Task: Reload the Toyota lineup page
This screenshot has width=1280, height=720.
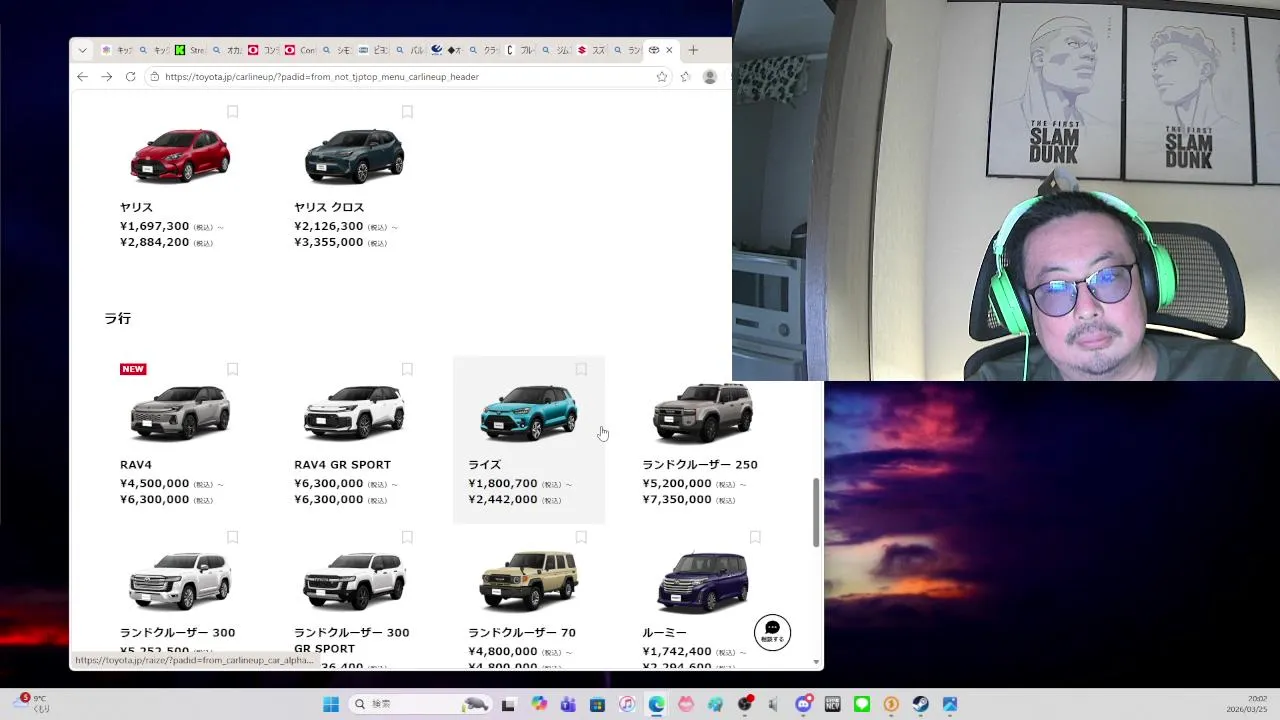Action: click(x=130, y=76)
